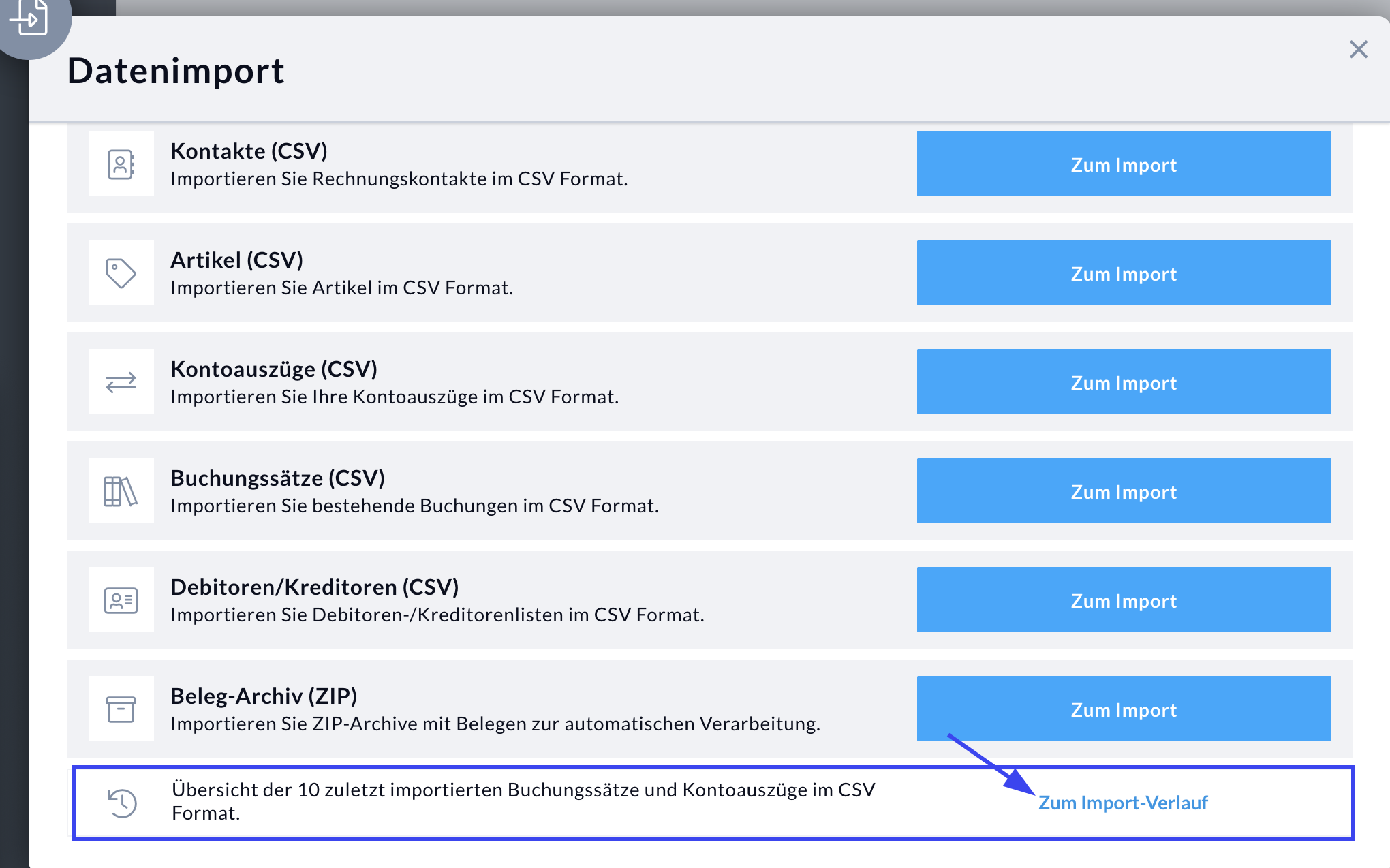Image resolution: width=1390 pixels, height=868 pixels.
Task: Close the Datenimport dialog
Action: [x=1358, y=49]
